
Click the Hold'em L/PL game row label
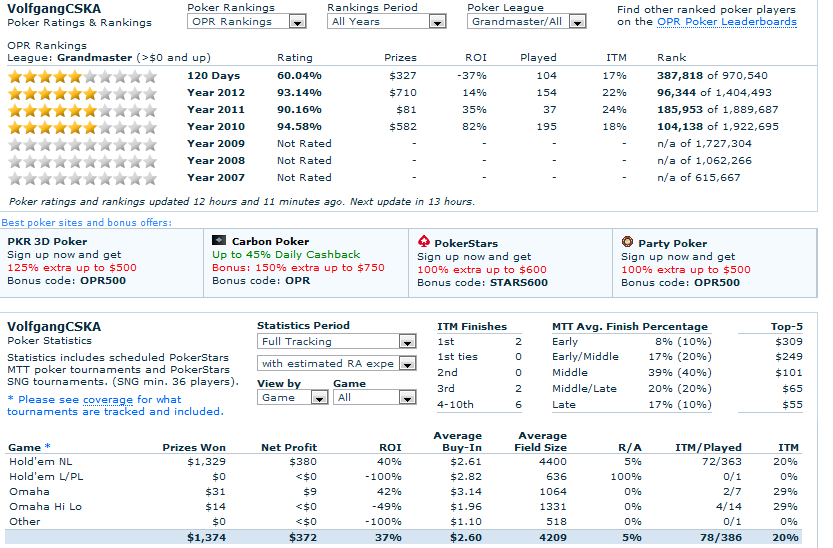pyautogui.click(x=46, y=476)
